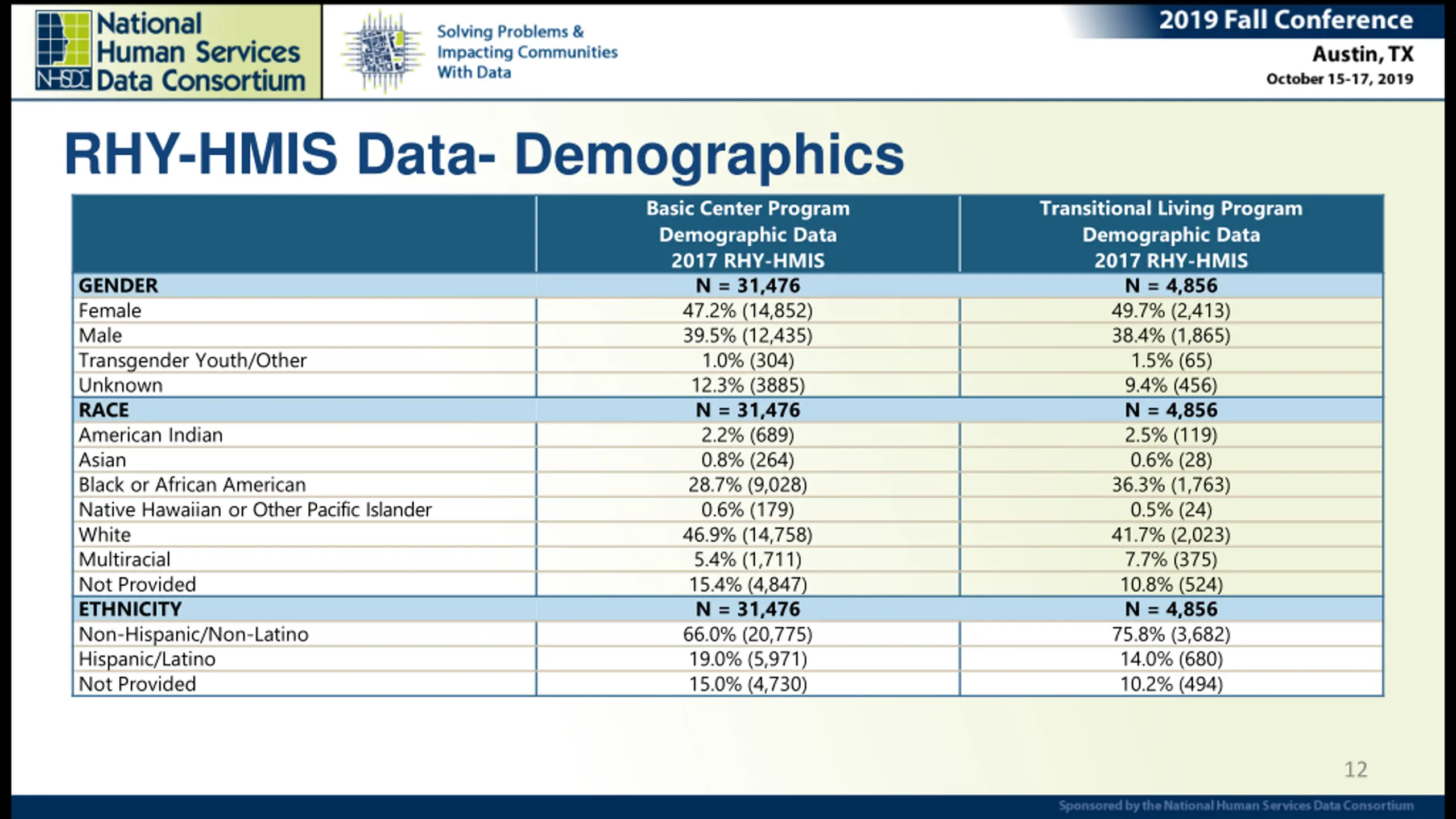Click the 'American Indian' row label

tap(151, 435)
